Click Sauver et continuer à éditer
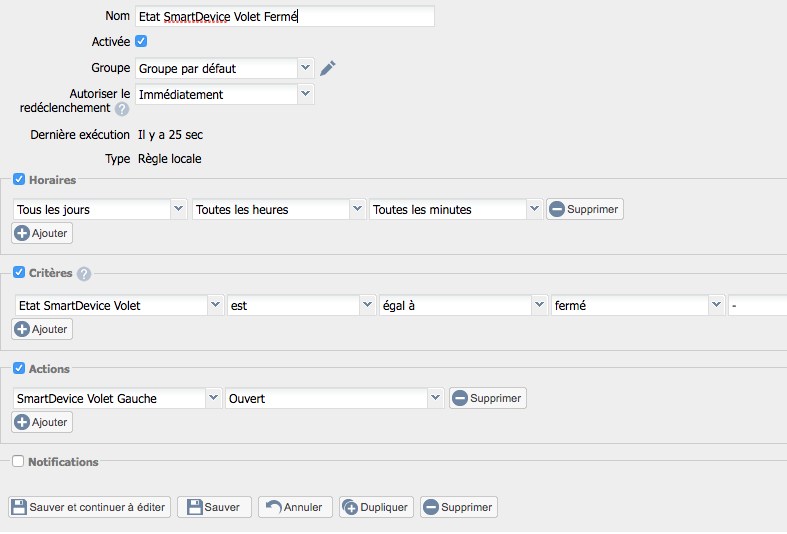Image resolution: width=787 pixels, height=534 pixels. pyautogui.click(x=89, y=507)
